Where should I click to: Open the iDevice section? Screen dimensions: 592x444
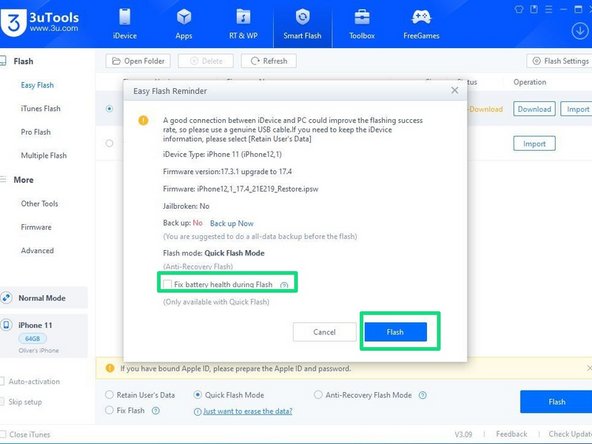coord(125,23)
